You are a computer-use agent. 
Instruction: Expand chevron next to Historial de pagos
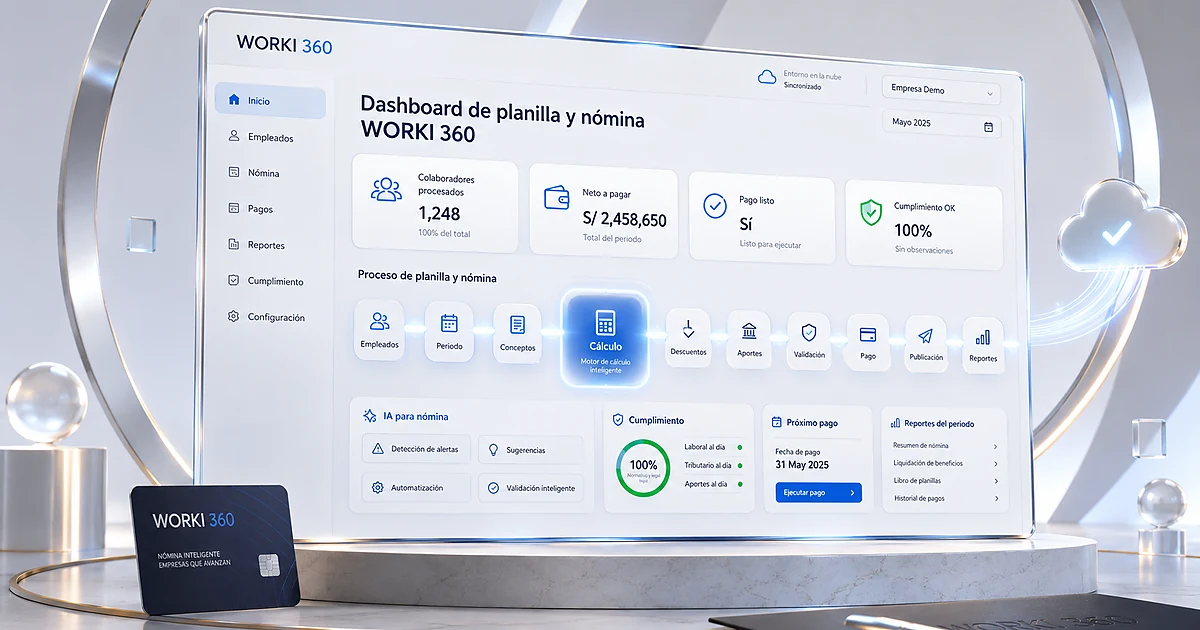coord(995,498)
